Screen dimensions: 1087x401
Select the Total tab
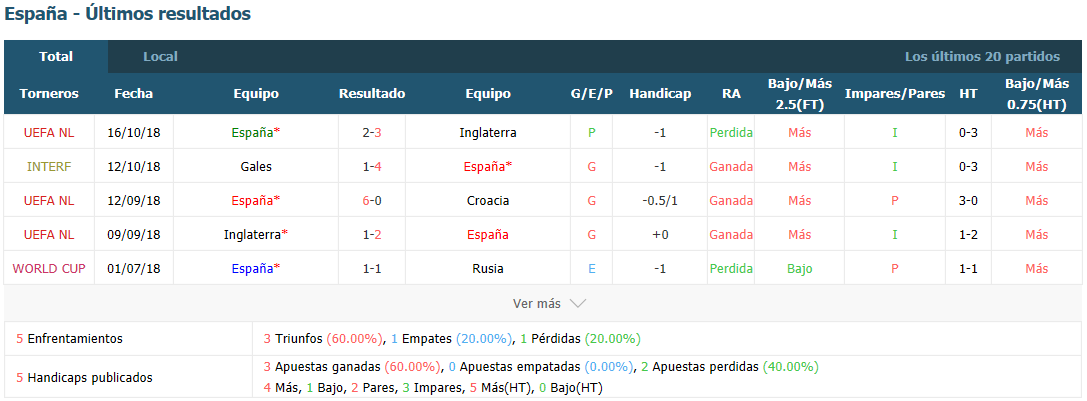click(x=56, y=57)
